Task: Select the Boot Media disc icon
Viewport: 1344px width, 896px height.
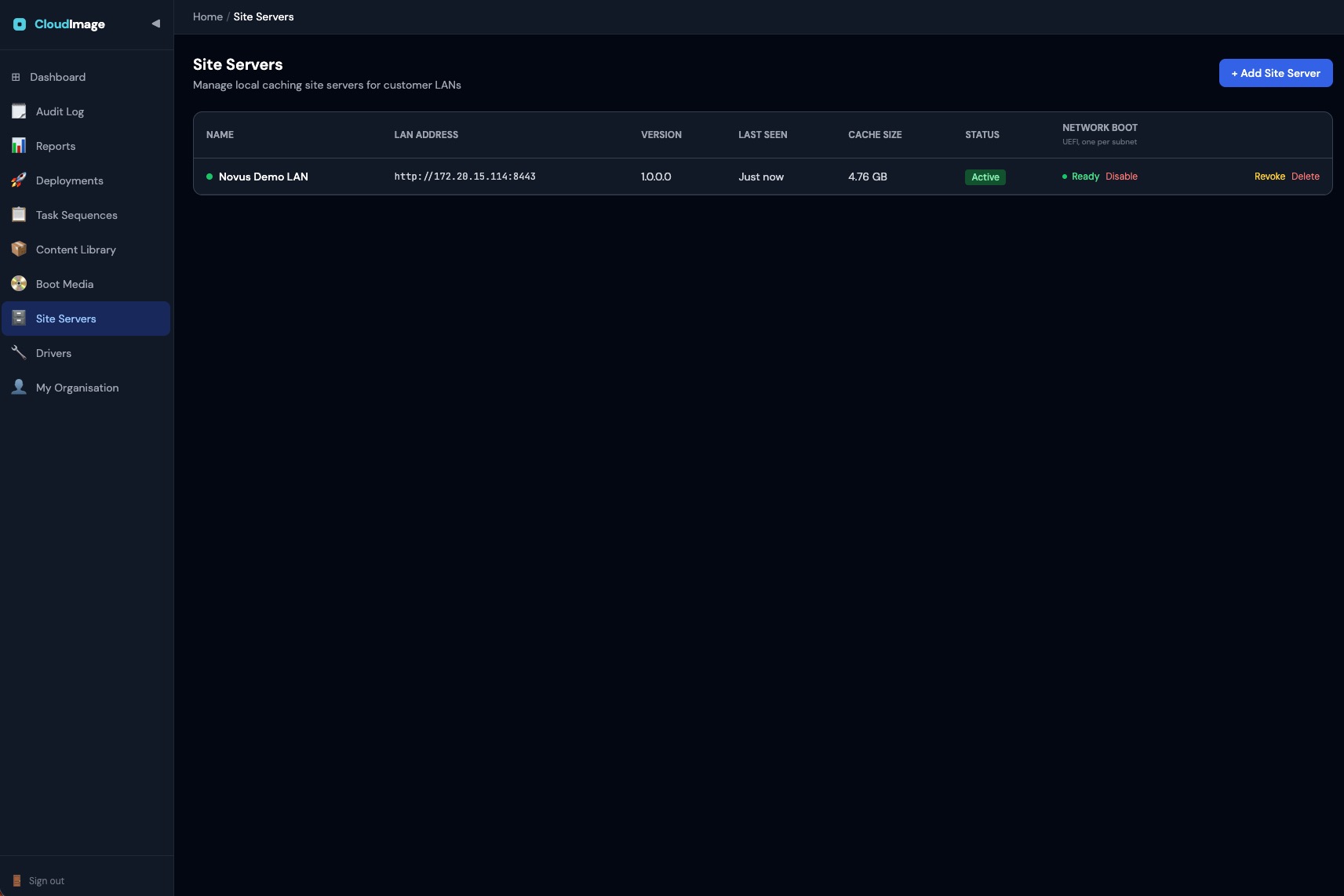Action: (x=19, y=284)
